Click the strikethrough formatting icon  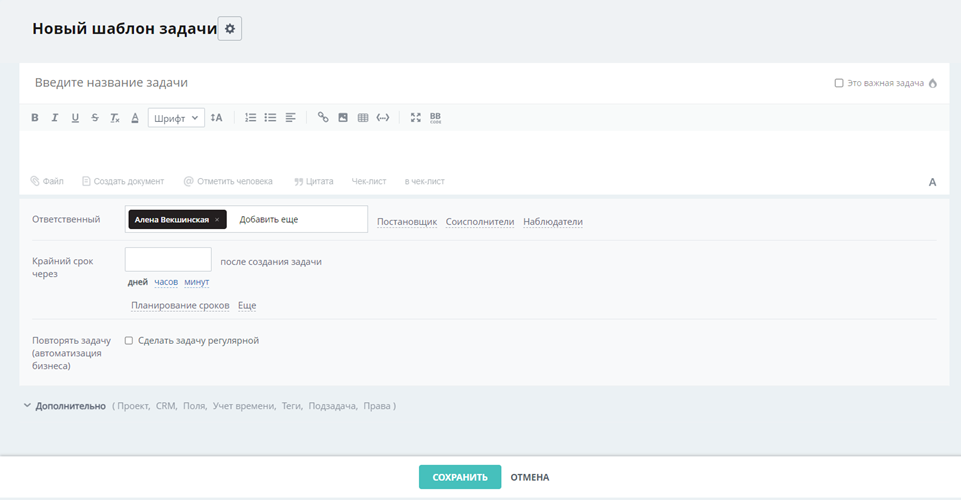tap(95, 118)
